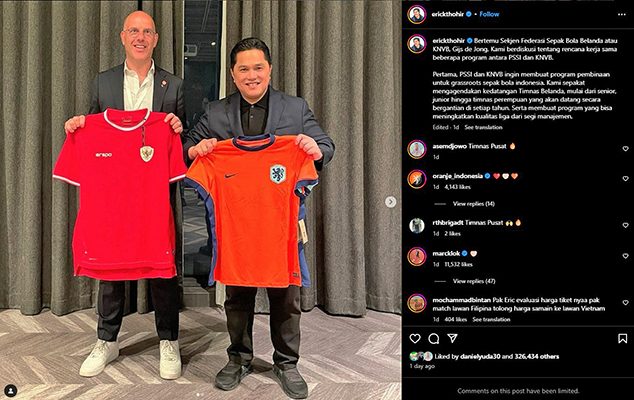634x400 pixels.
Task: Like mochammadbintan's comment heart
Action: [626, 303]
